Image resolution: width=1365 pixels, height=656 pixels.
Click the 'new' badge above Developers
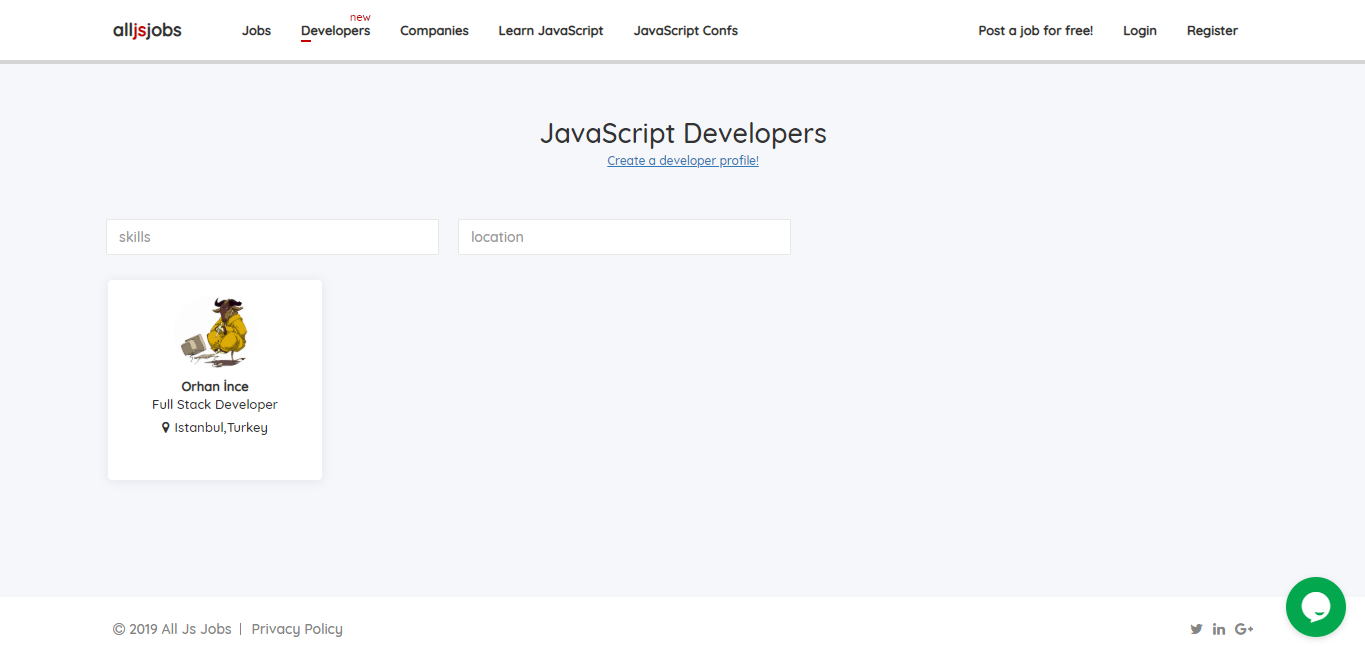(x=359, y=16)
